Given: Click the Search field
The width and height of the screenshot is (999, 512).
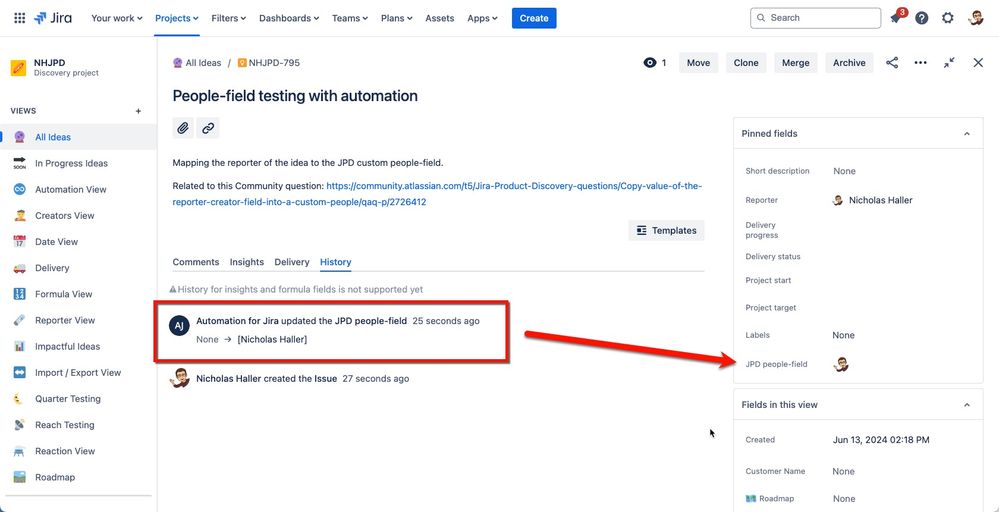Looking at the screenshot, I should pos(816,18).
